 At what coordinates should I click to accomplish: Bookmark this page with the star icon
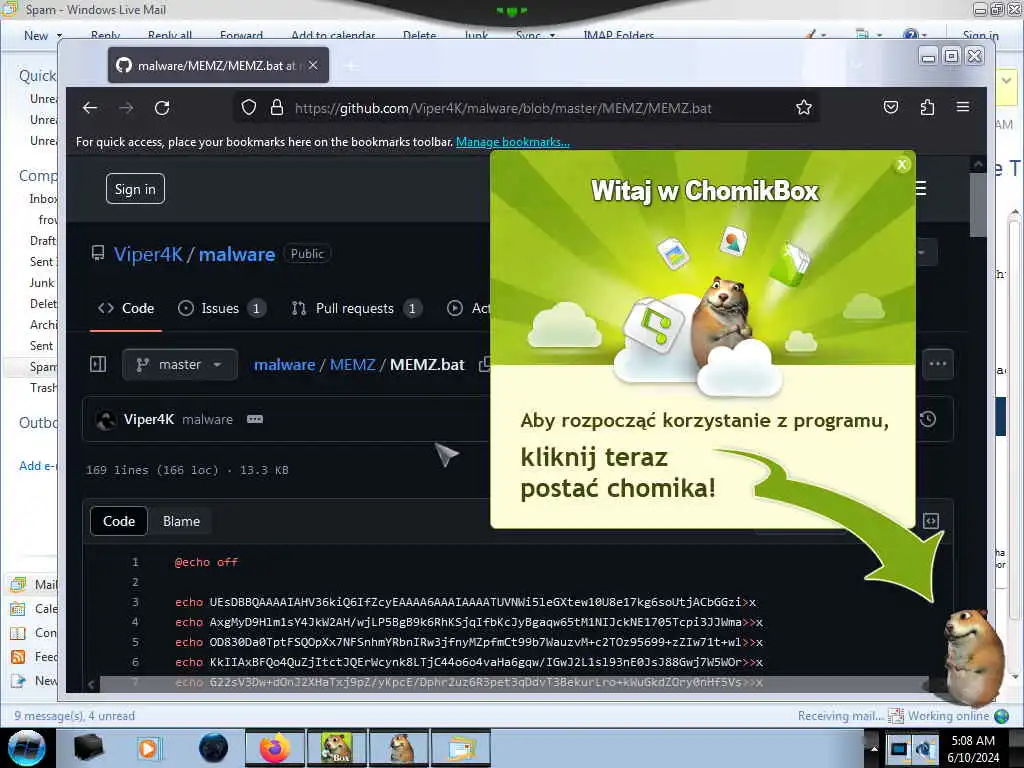[x=804, y=108]
